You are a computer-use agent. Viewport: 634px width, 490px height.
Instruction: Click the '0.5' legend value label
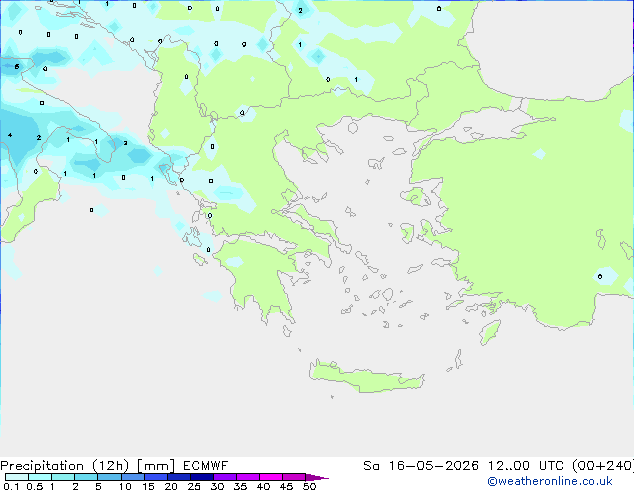coord(35,486)
